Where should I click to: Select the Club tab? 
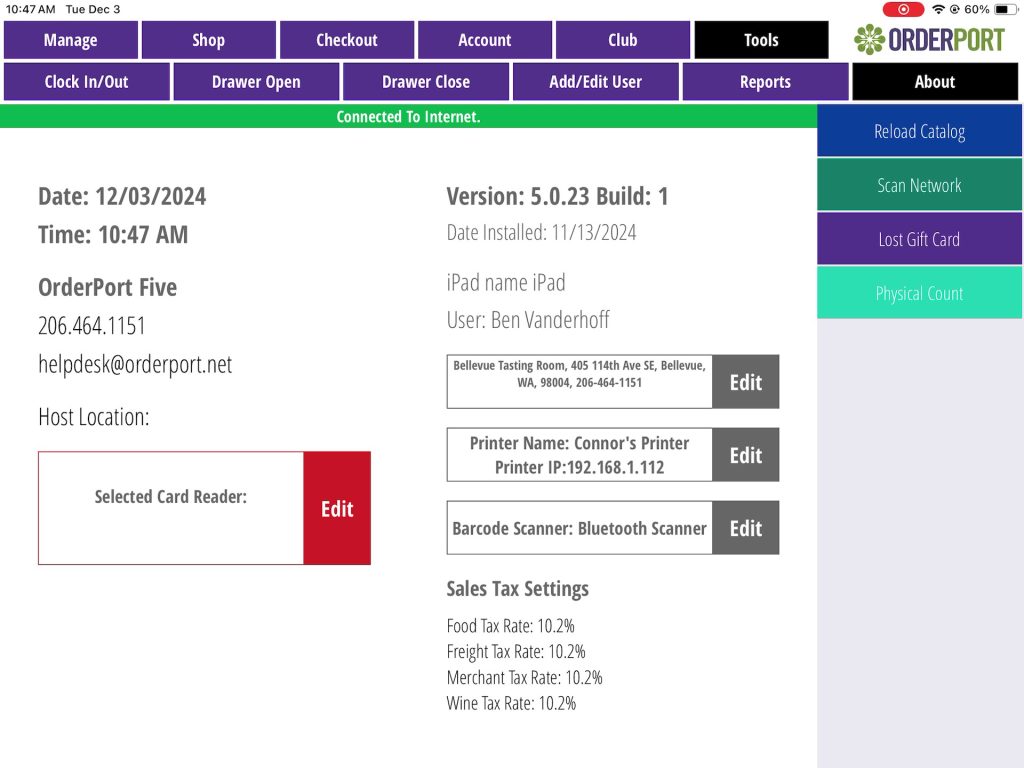coord(622,40)
